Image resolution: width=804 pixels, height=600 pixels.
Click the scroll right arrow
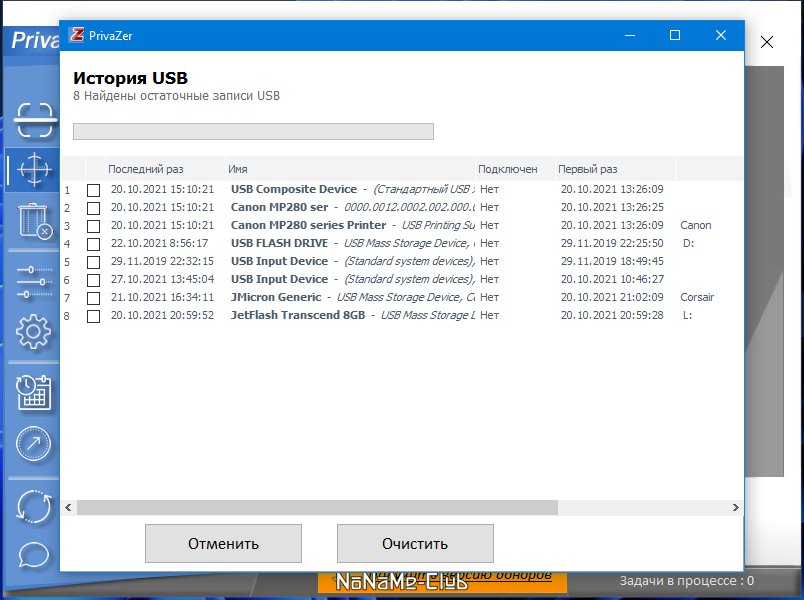point(735,507)
